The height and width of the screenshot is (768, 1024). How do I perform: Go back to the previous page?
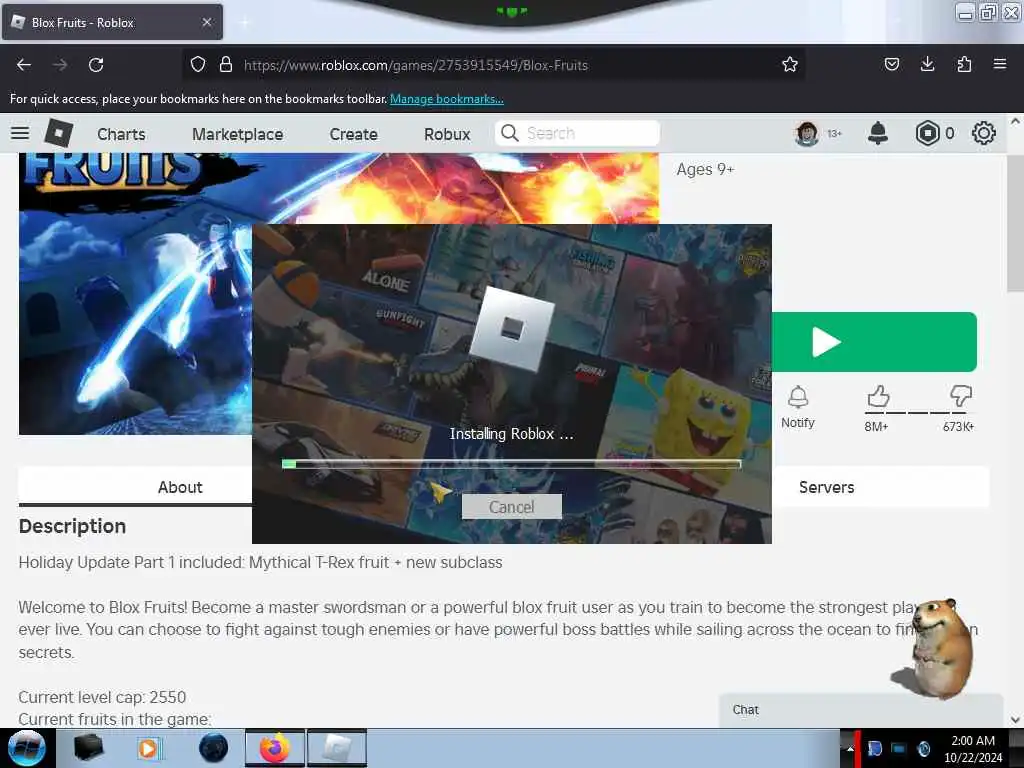click(x=24, y=65)
